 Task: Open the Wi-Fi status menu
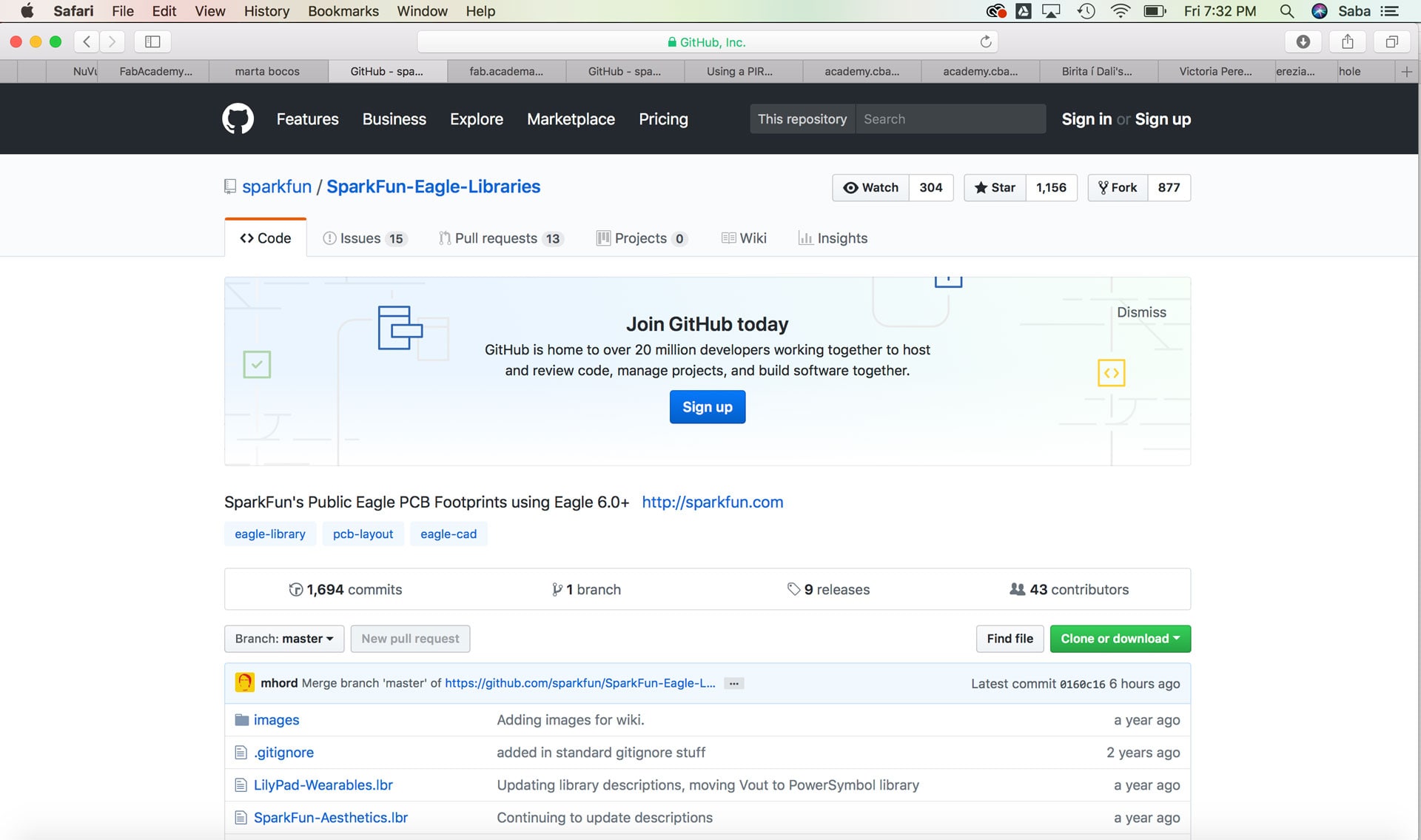[1121, 11]
